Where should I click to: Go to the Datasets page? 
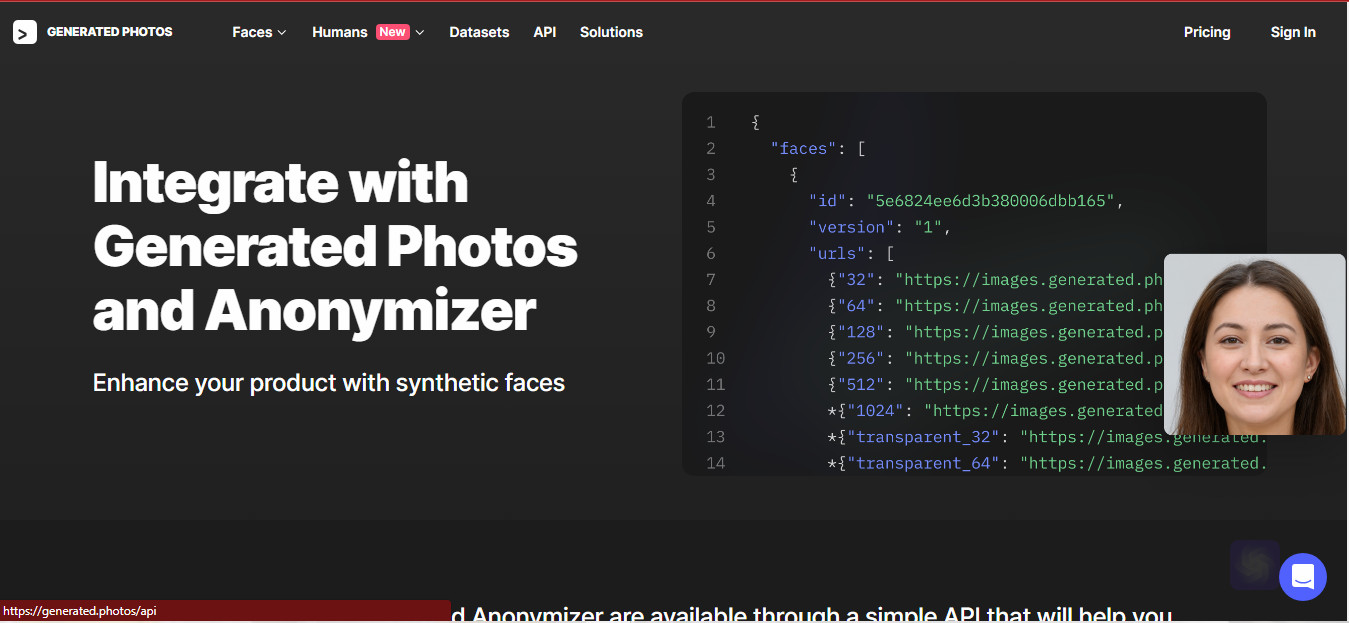point(479,32)
